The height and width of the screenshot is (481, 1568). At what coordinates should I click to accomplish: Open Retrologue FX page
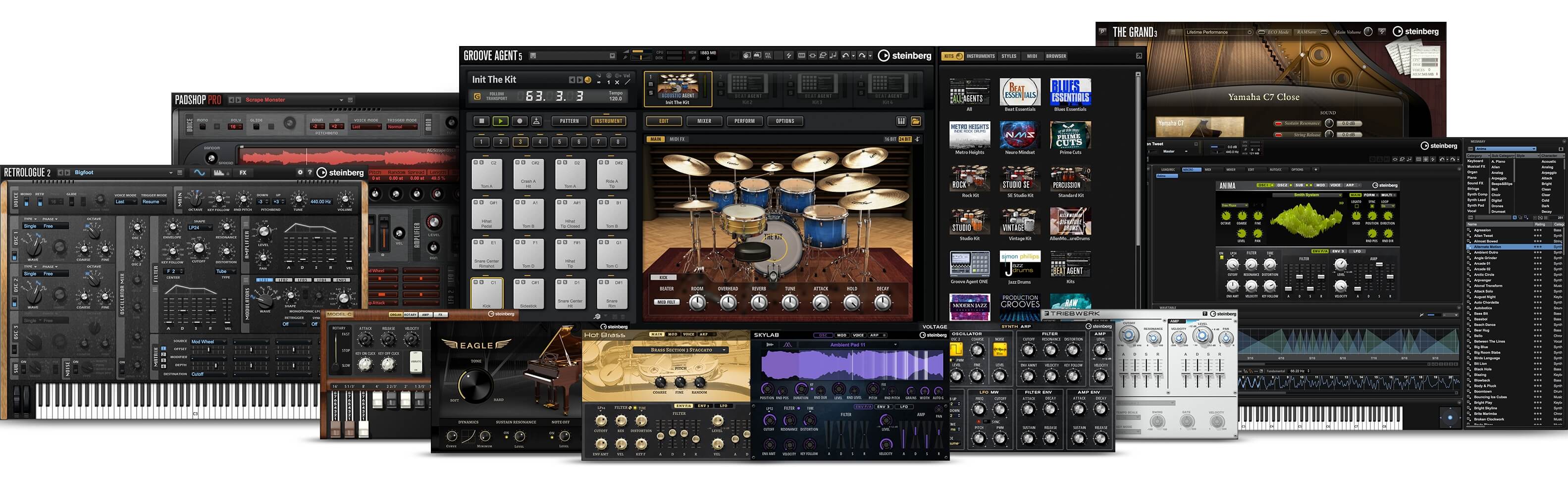[x=243, y=173]
